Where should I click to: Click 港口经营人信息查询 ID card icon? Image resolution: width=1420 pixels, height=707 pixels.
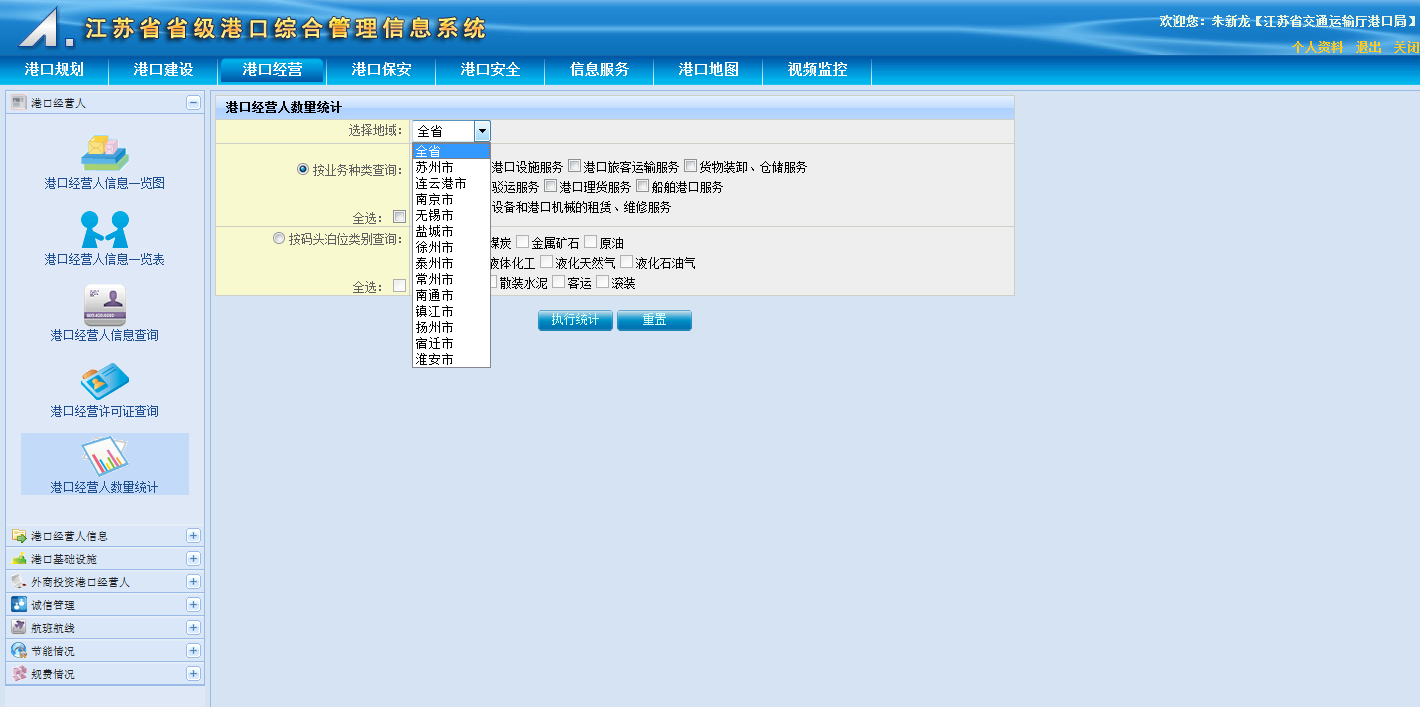point(104,305)
